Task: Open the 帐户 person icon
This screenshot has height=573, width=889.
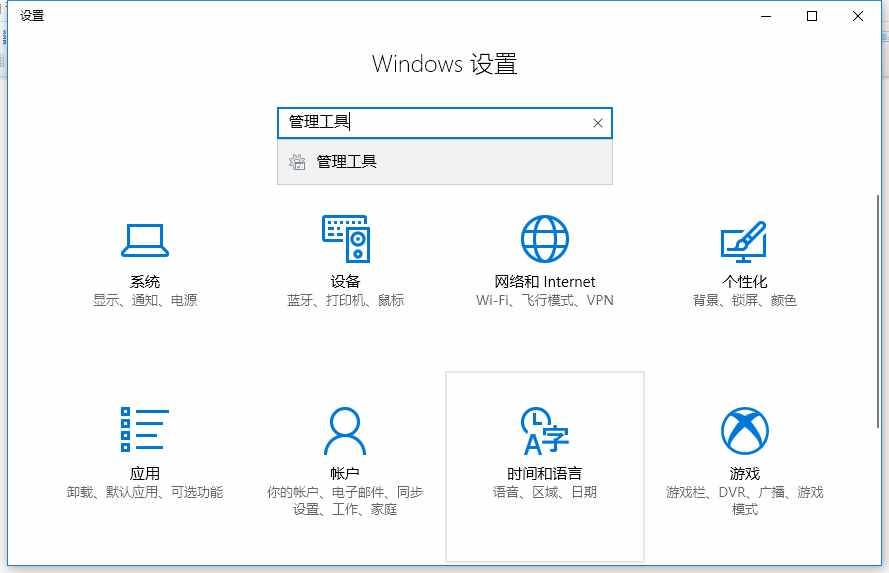Action: pyautogui.click(x=345, y=431)
